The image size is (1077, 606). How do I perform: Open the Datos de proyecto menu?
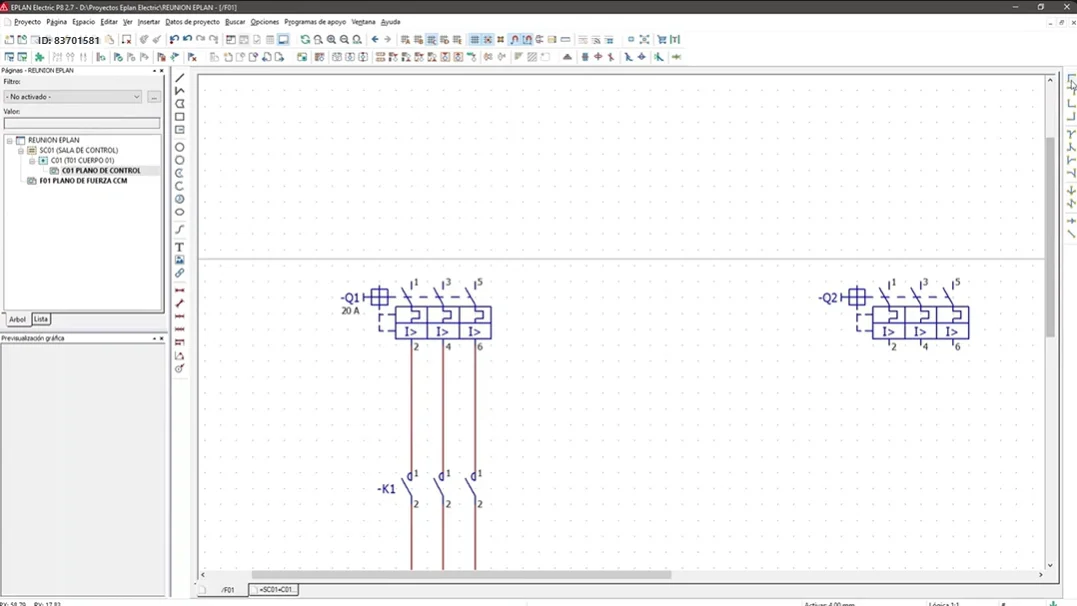(x=192, y=22)
